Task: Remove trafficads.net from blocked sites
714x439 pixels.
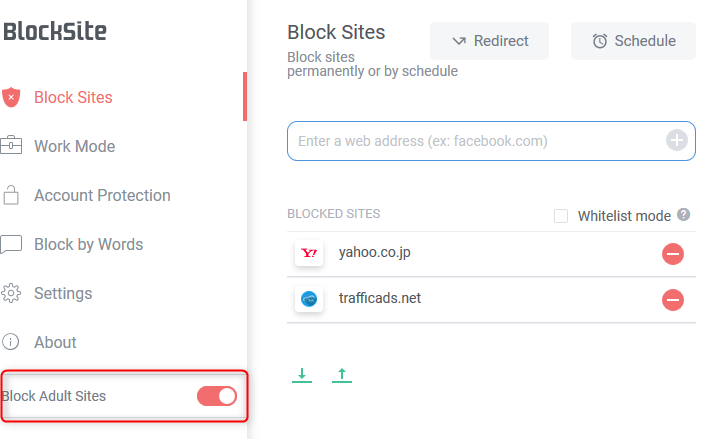Action: pyautogui.click(x=673, y=300)
